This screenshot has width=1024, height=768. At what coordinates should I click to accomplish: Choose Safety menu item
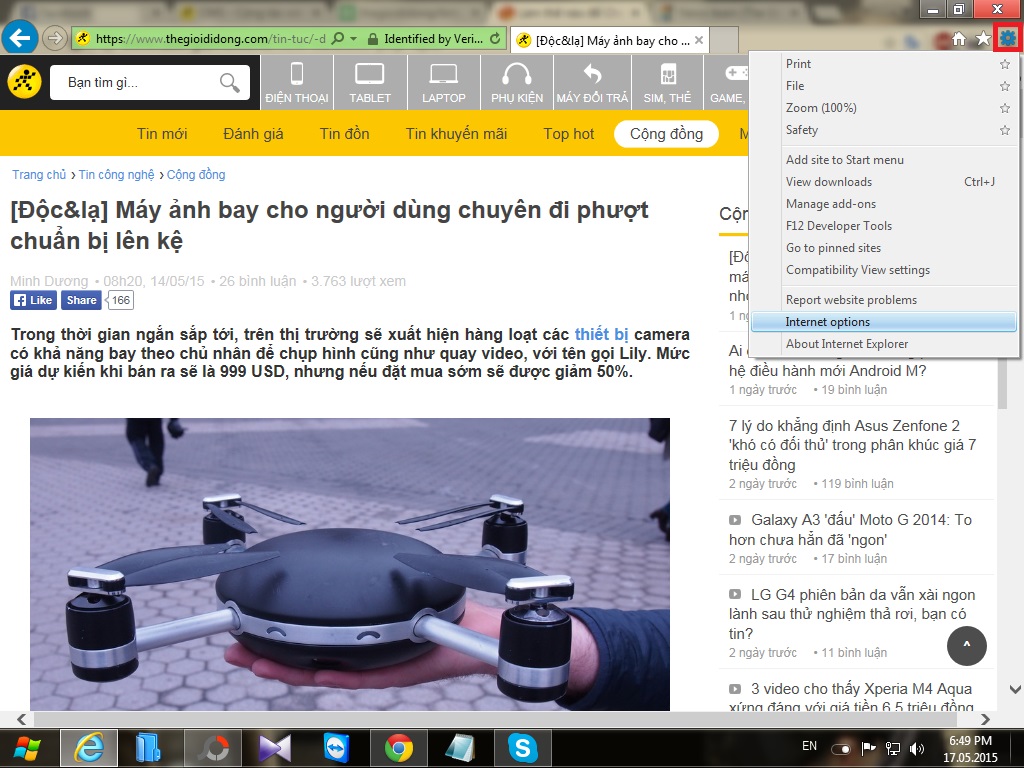click(886, 130)
